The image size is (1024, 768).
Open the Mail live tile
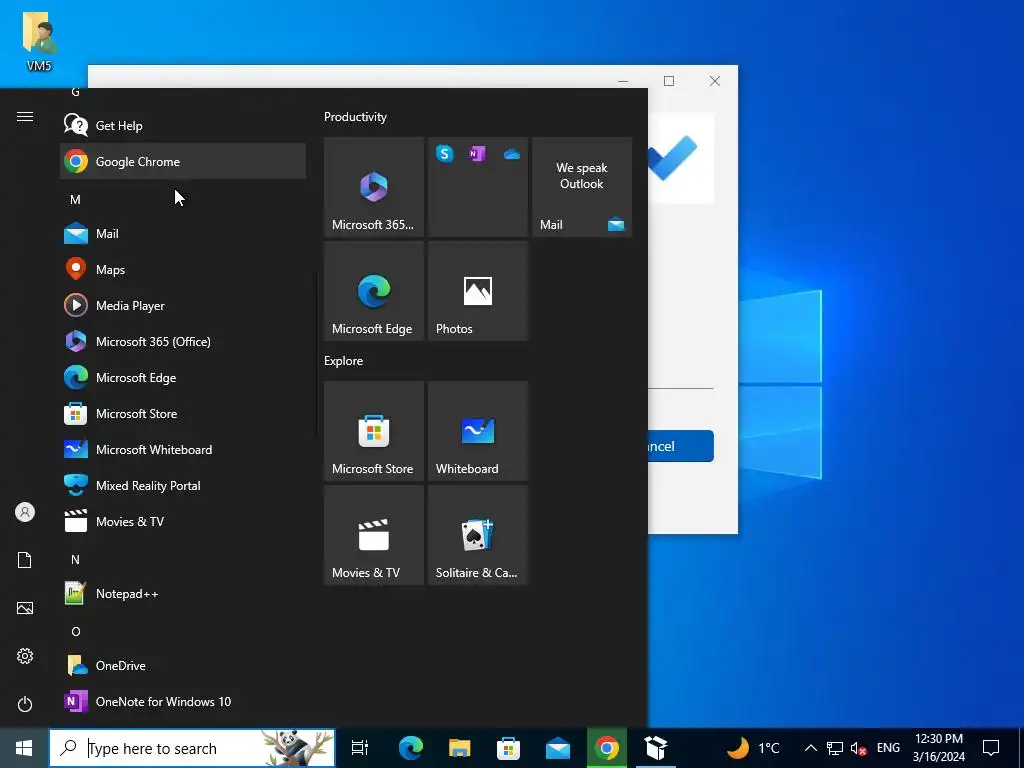pyautogui.click(x=582, y=187)
